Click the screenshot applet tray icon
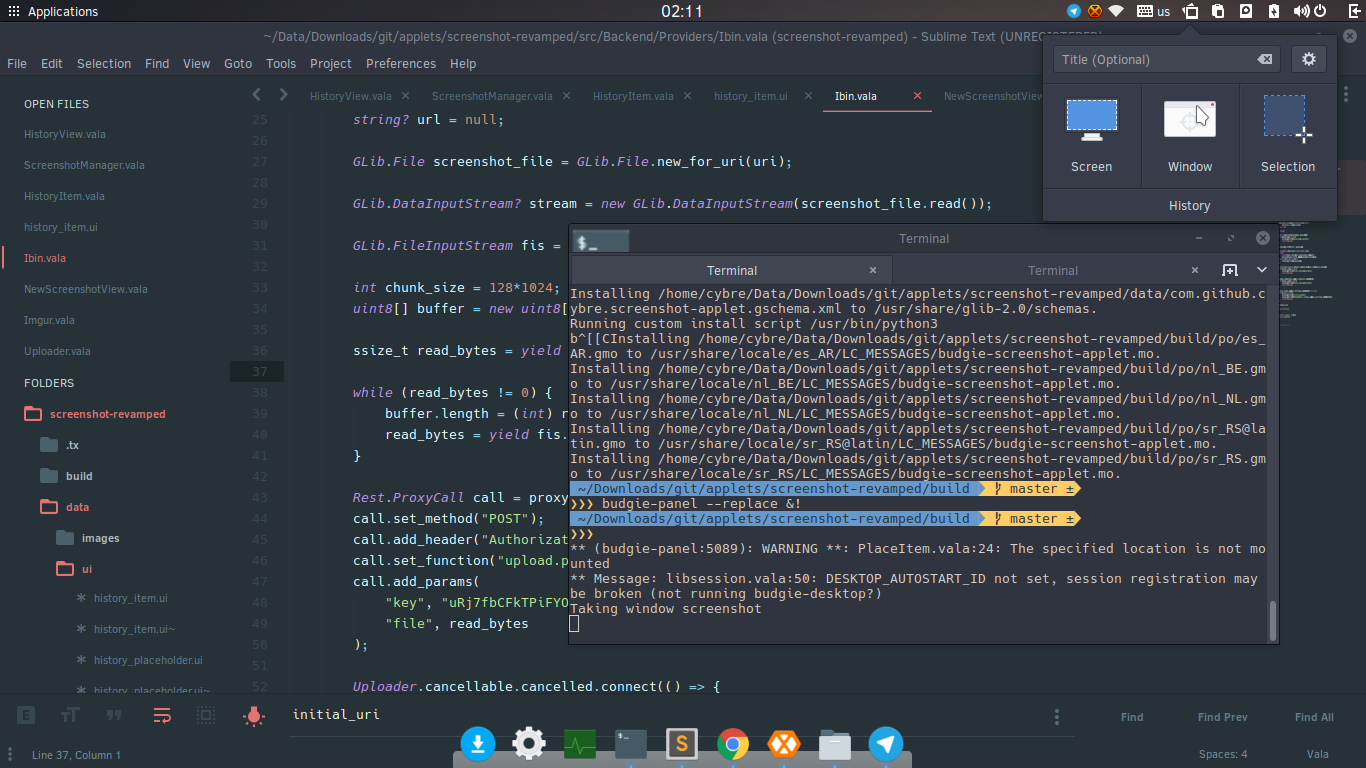 [x=1191, y=11]
